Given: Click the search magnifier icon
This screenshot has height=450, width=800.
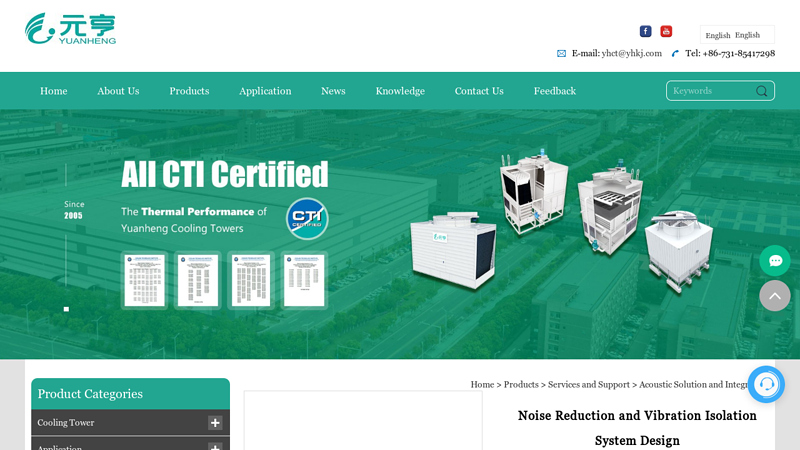Looking at the screenshot, I should [x=762, y=91].
